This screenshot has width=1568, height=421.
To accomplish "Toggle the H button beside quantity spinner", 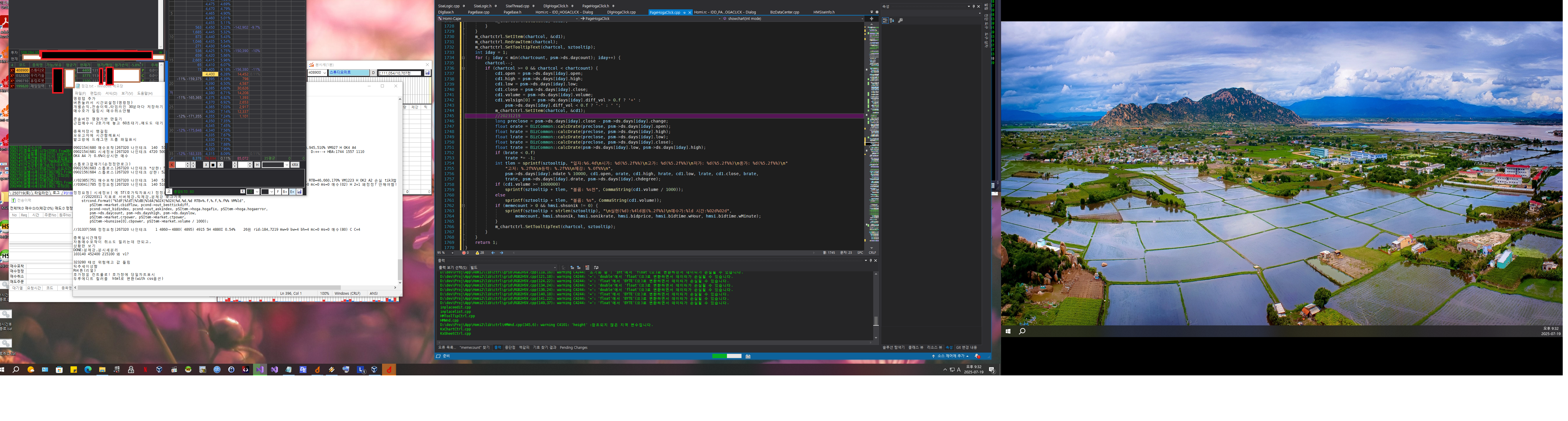I will click(x=257, y=165).
